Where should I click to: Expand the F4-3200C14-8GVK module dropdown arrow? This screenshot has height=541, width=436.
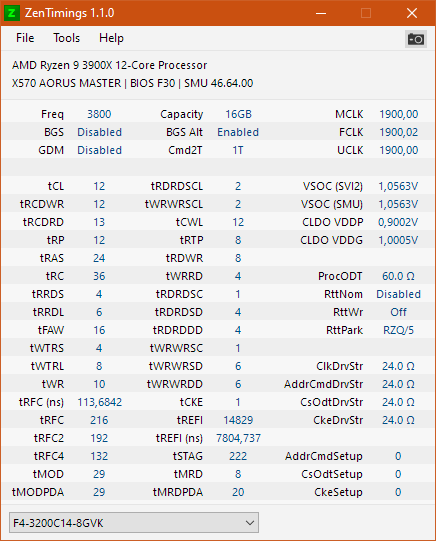click(x=250, y=523)
